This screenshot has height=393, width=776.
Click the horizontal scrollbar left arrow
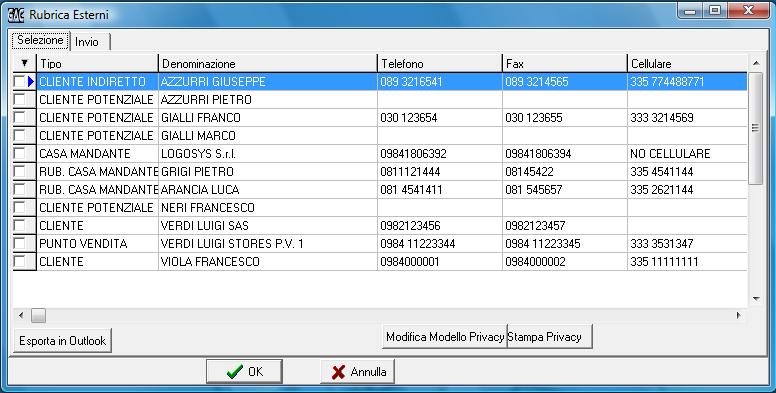point(21,315)
